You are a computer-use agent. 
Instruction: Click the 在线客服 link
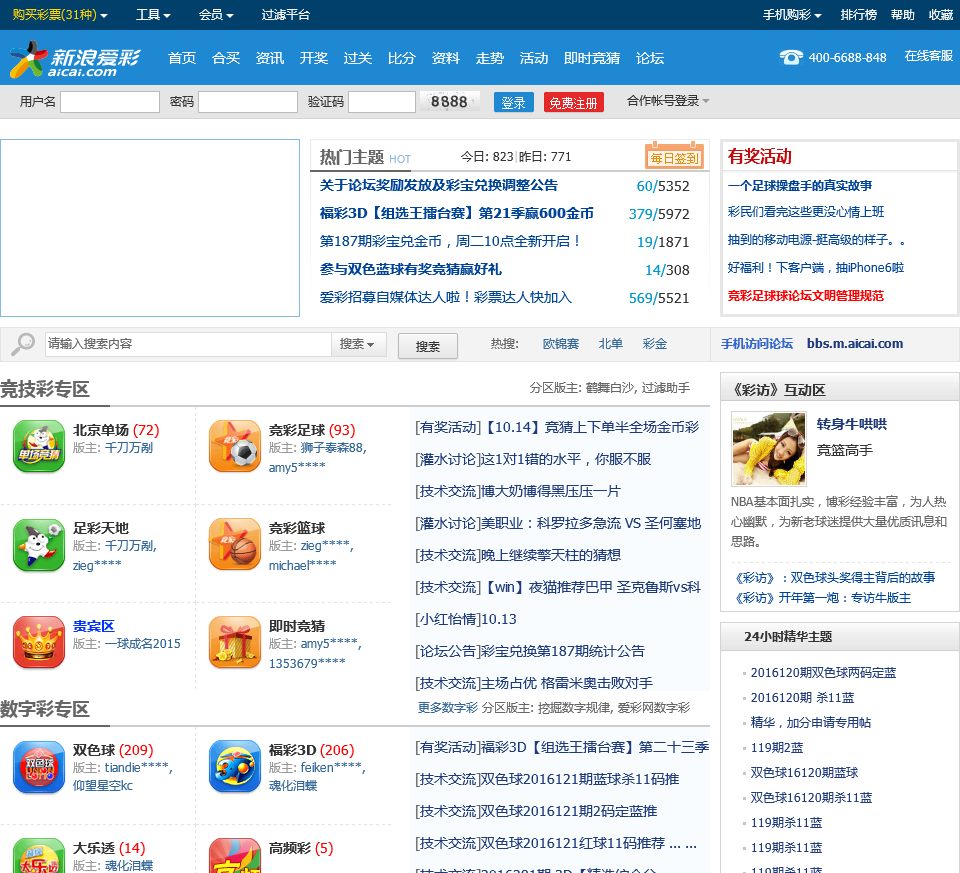929,56
